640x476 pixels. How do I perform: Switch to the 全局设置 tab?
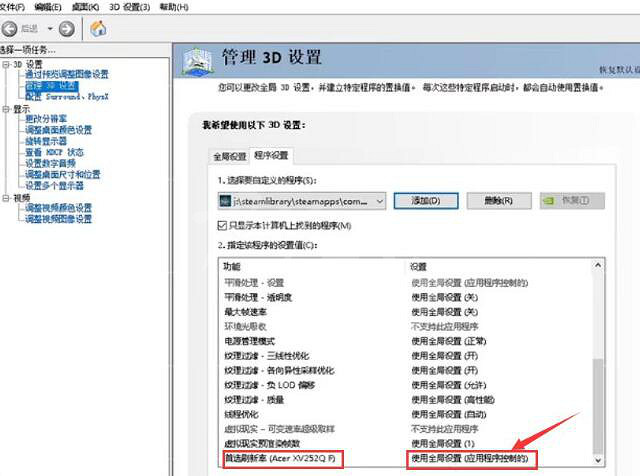(230, 156)
